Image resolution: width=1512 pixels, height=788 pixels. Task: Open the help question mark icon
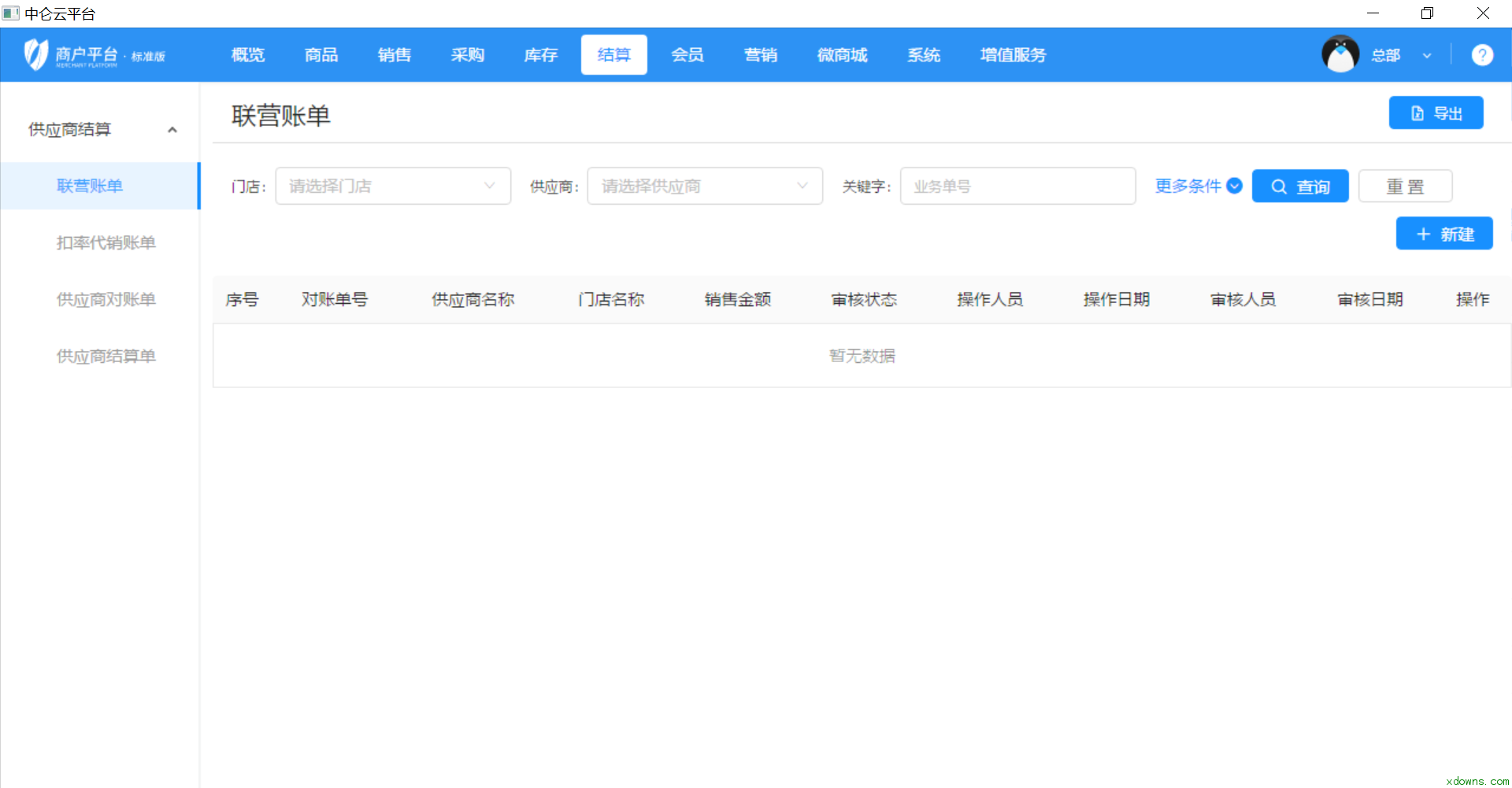coord(1482,55)
